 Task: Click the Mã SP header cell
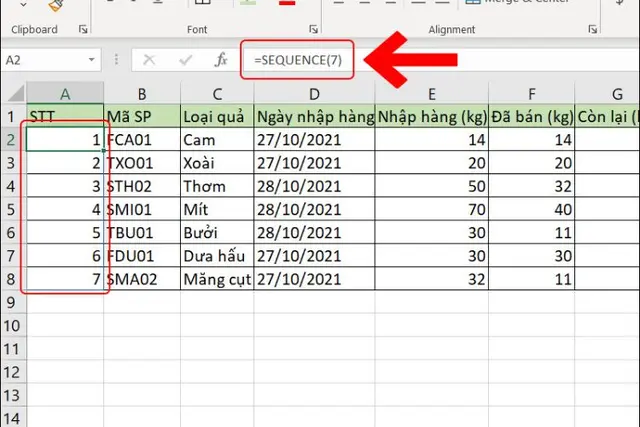[x=142, y=116]
